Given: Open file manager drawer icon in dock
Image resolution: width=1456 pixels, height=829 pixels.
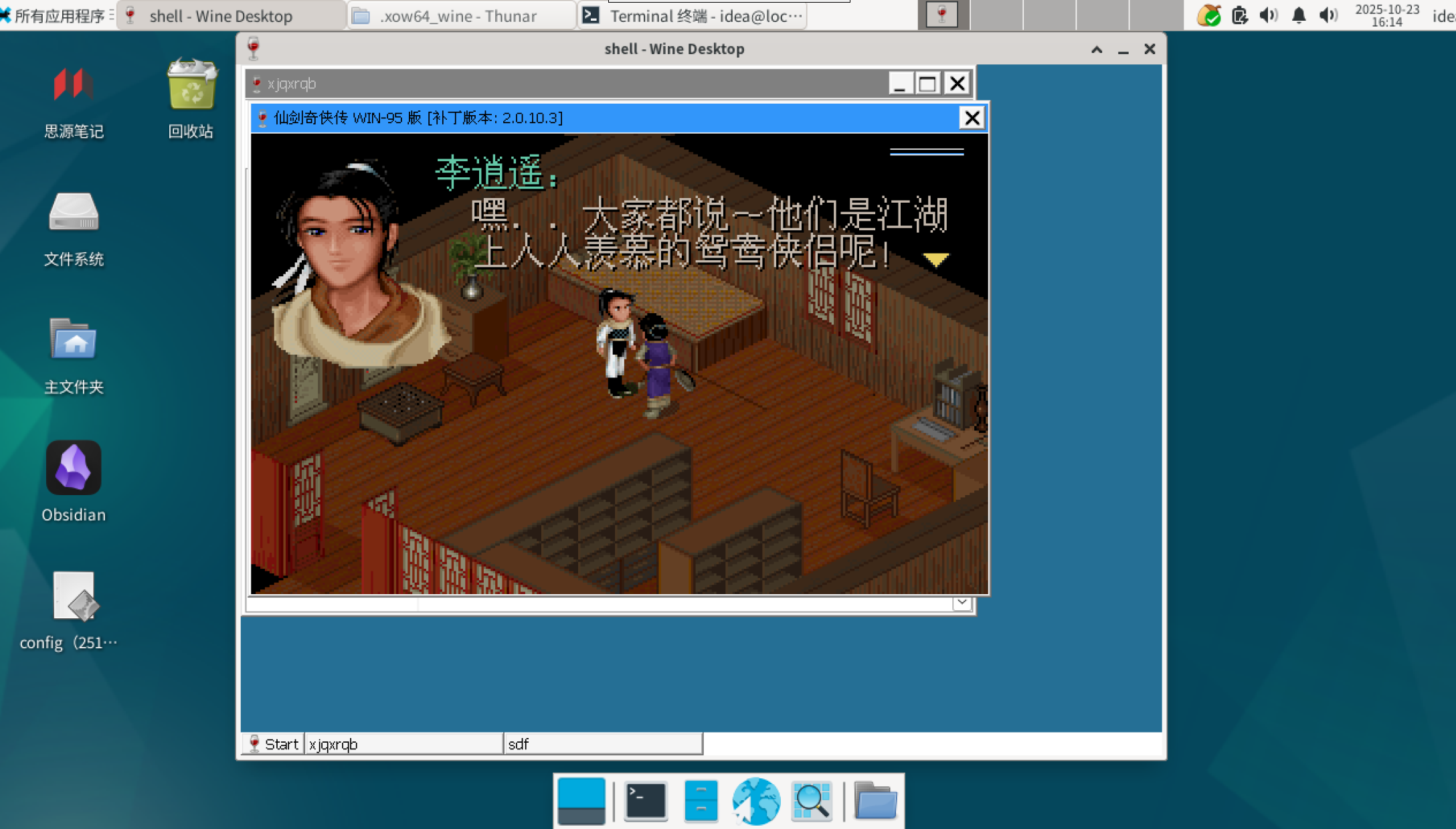Looking at the screenshot, I should pyautogui.click(x=701, y=800).
